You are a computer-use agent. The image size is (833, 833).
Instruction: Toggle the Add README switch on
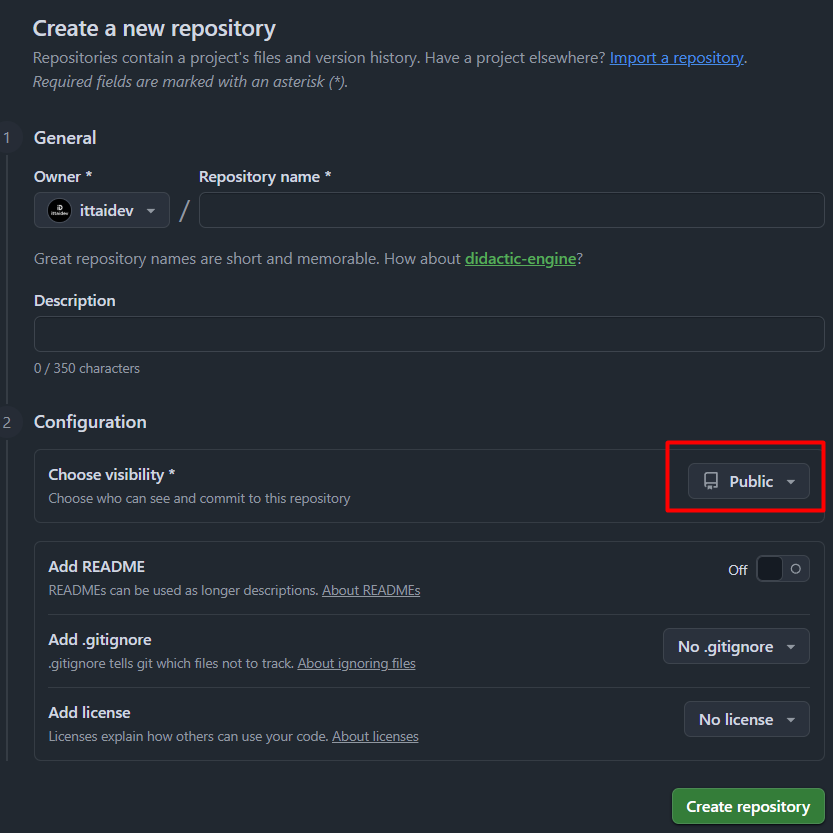pyautogui.click(x=783, y=567)
